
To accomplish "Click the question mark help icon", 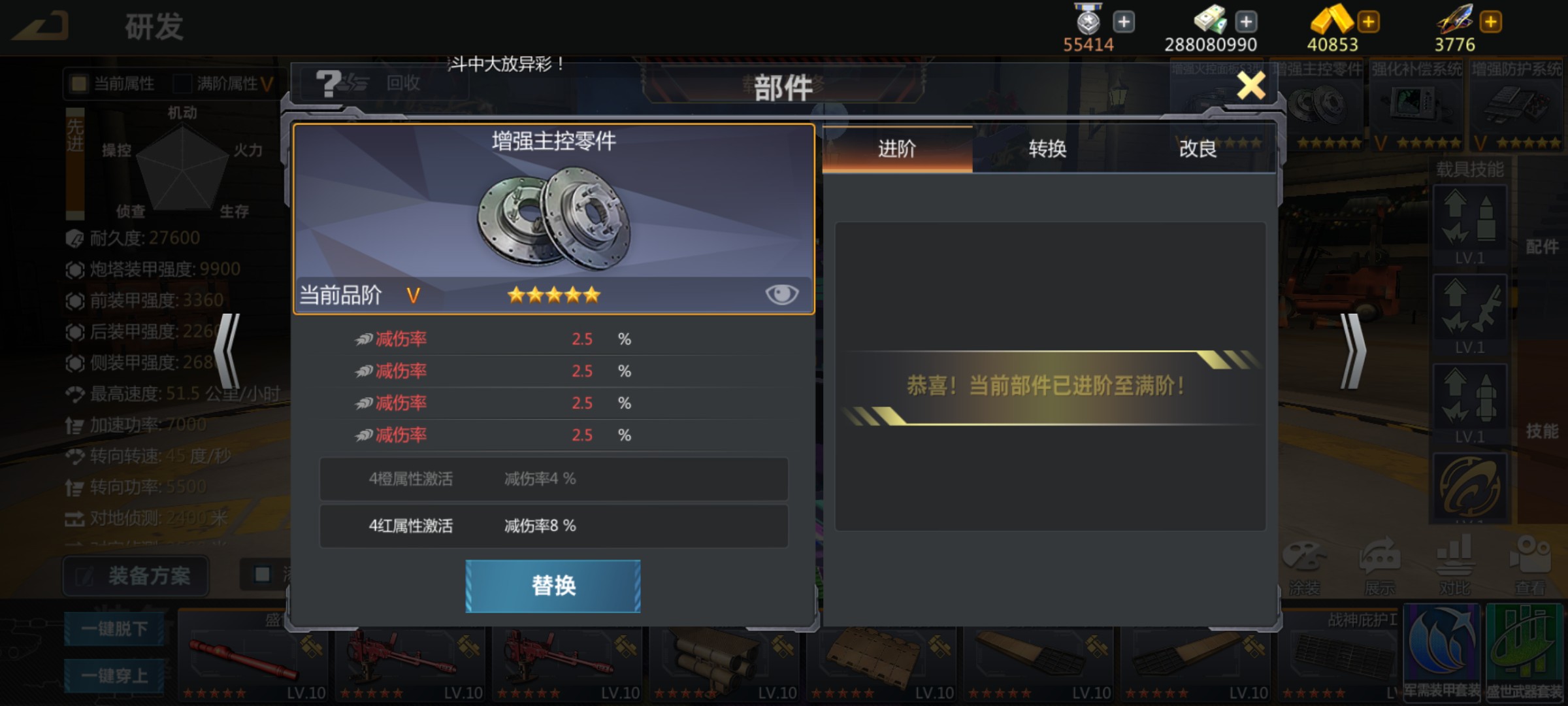I will (x=328, y=84).
